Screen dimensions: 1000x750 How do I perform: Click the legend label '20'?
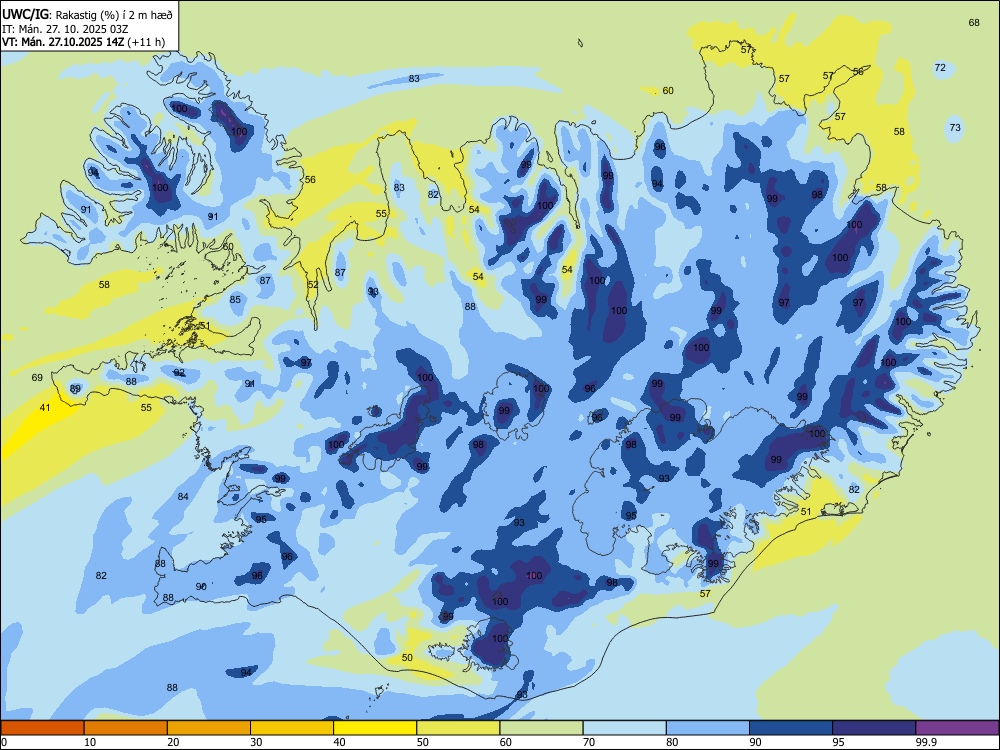pyautogui.click(x=173, y=742)
